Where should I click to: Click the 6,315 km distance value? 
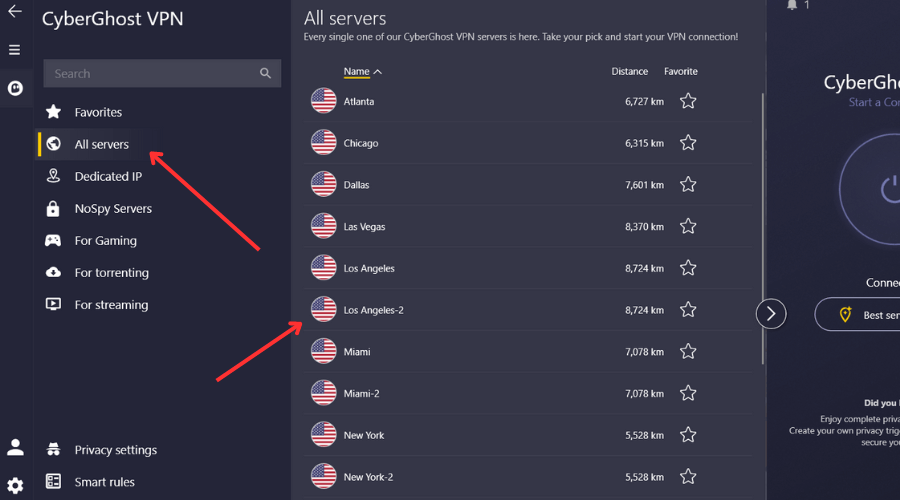pos(645,143)
